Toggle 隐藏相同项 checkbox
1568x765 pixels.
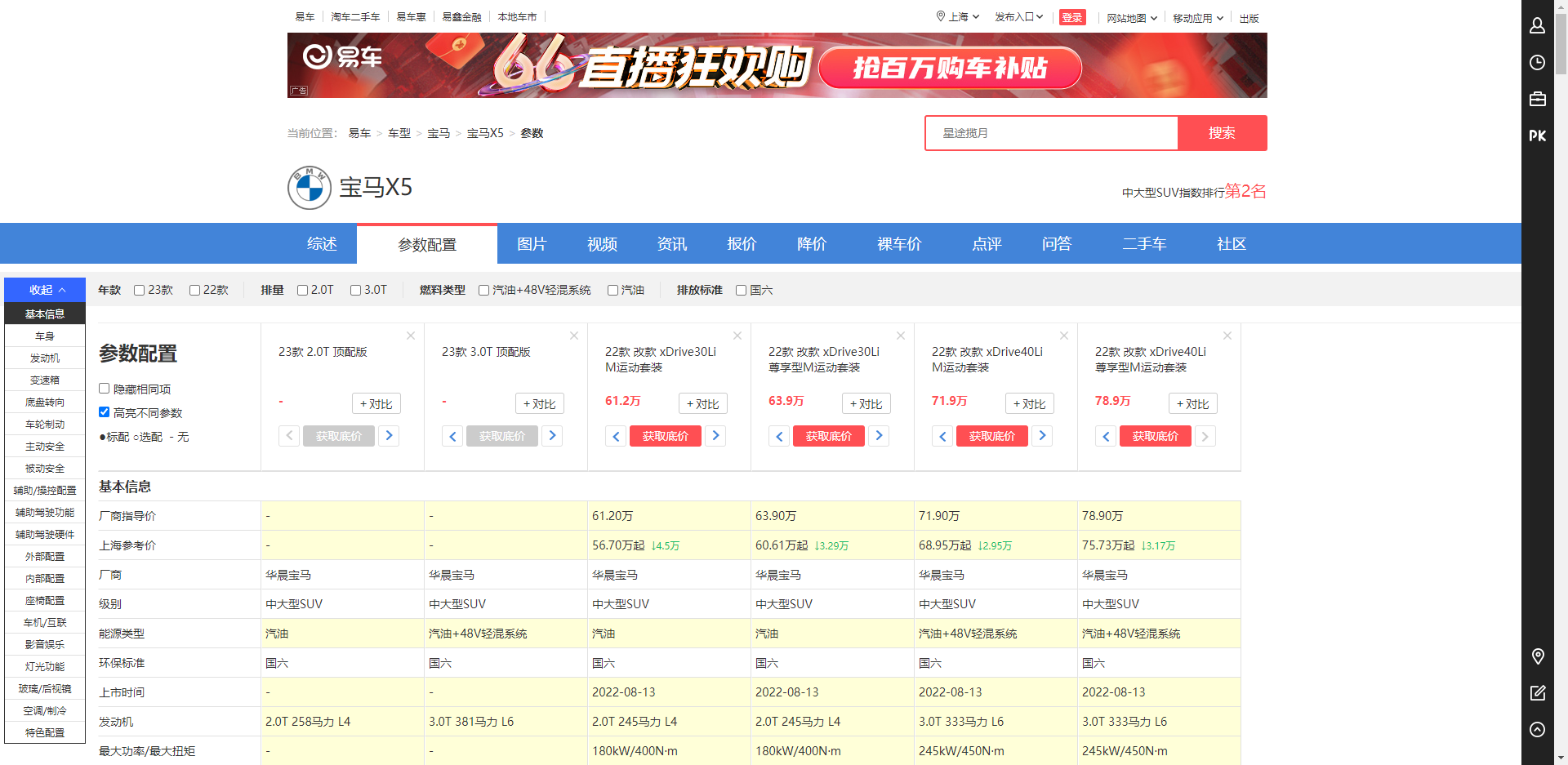[105, 389]
